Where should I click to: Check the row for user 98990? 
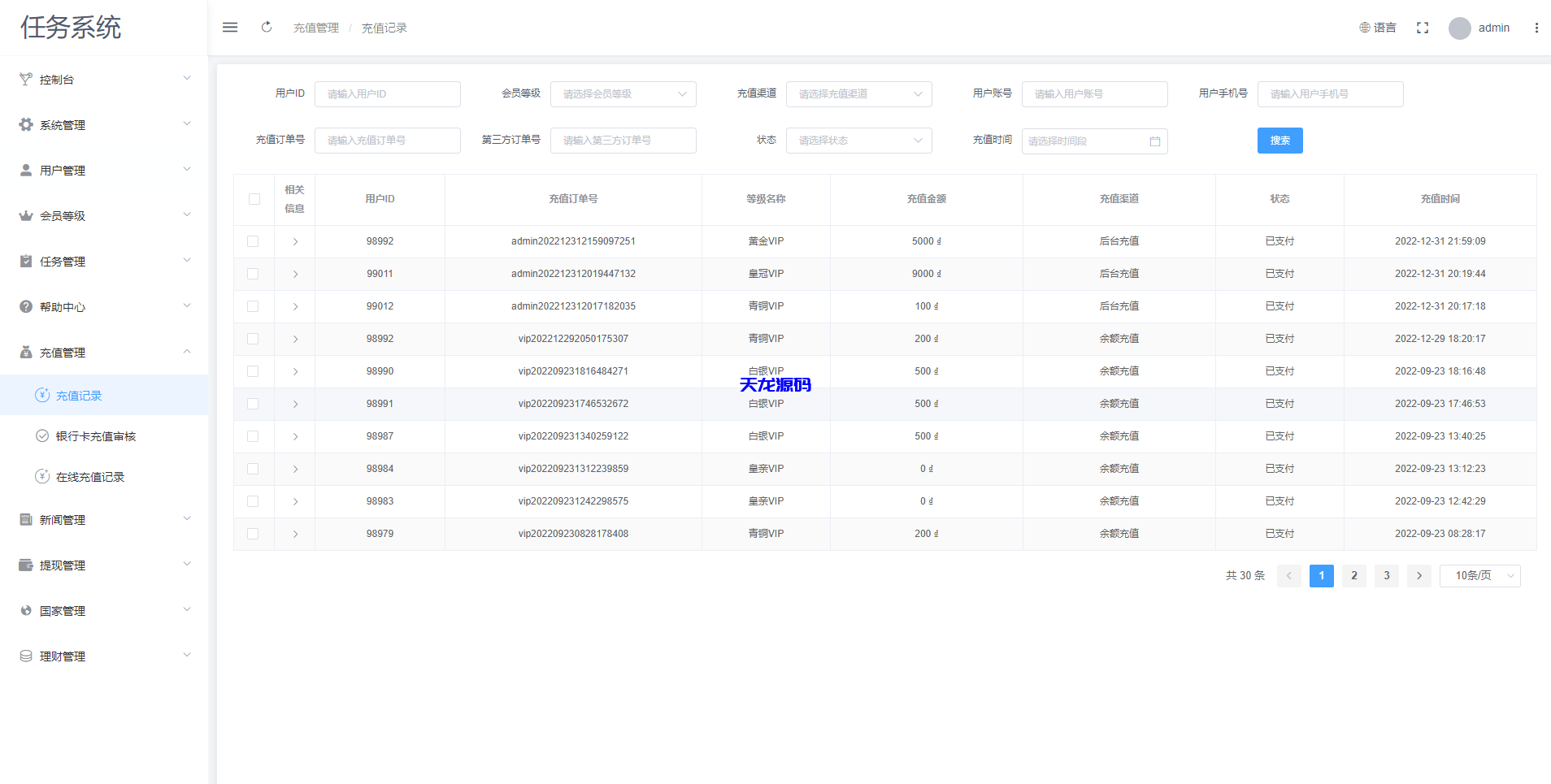tap(253, 371)
